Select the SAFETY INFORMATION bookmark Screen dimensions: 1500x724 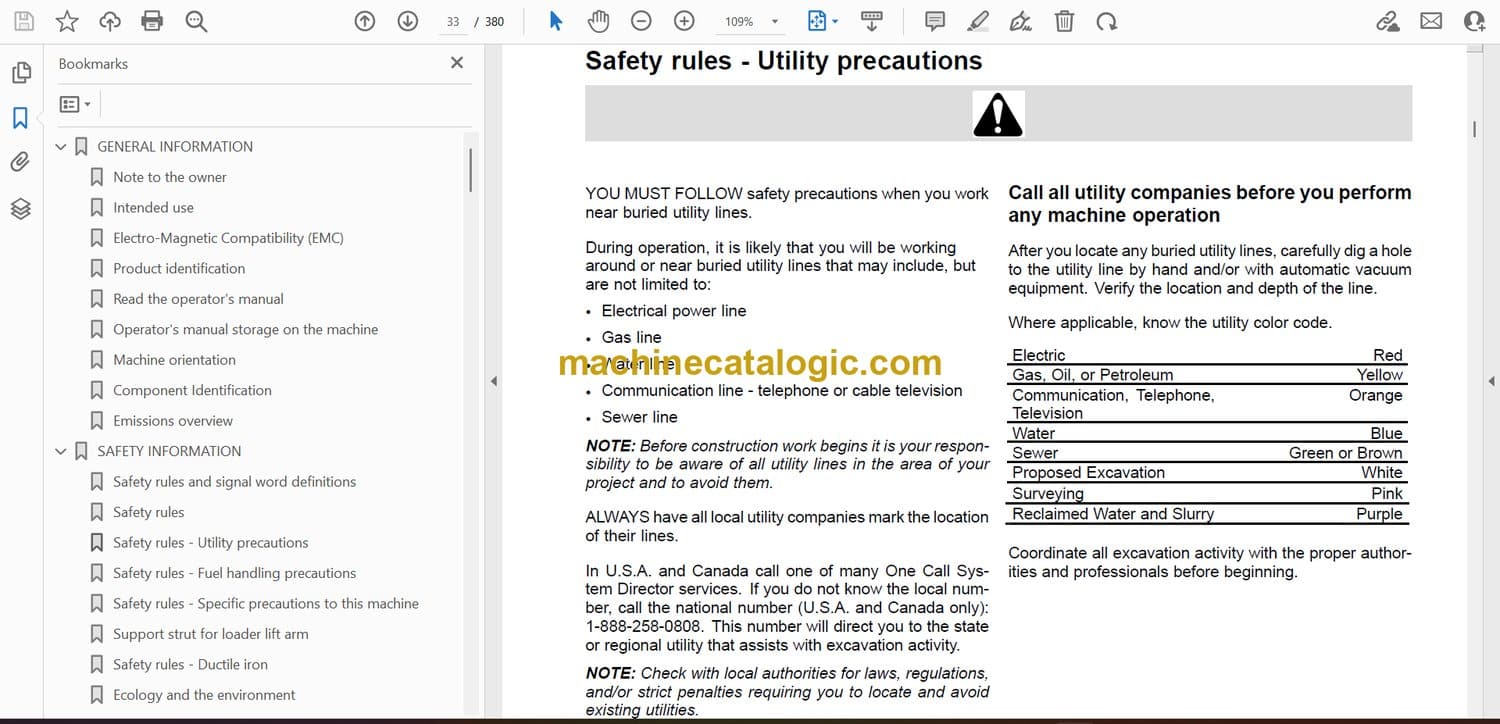pos(169,451)
